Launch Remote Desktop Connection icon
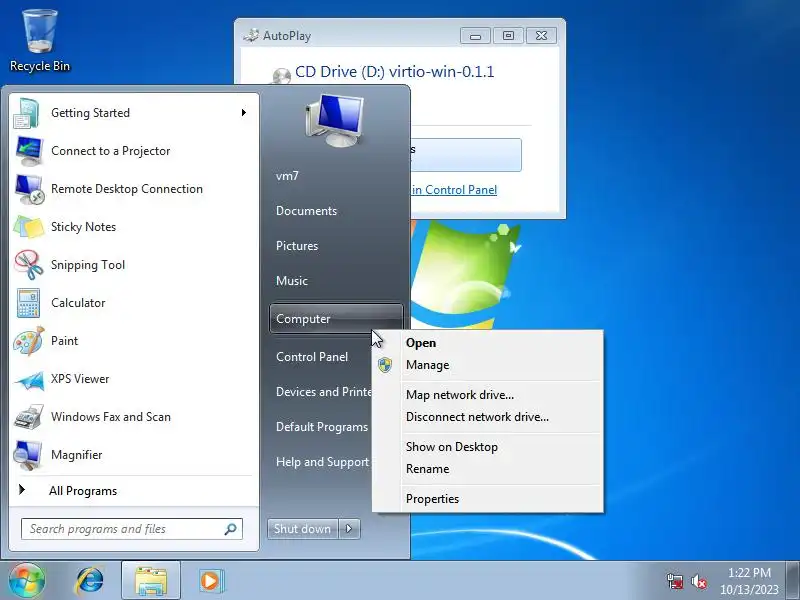This screenshot has width=800, height=600. tap(29, 189)
